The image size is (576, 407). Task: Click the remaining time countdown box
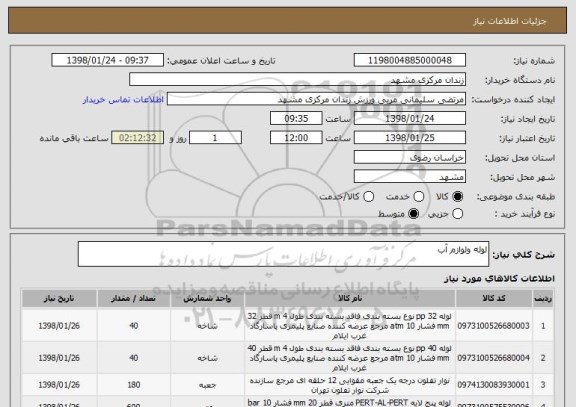pyautogui.click(x=137, y=138)
